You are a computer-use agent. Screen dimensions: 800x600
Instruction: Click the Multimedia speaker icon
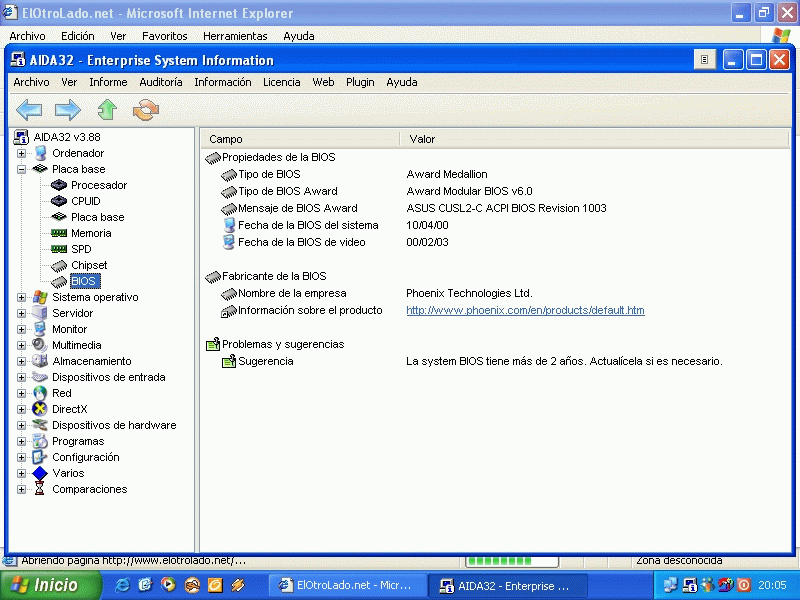[x=40, y=345]
